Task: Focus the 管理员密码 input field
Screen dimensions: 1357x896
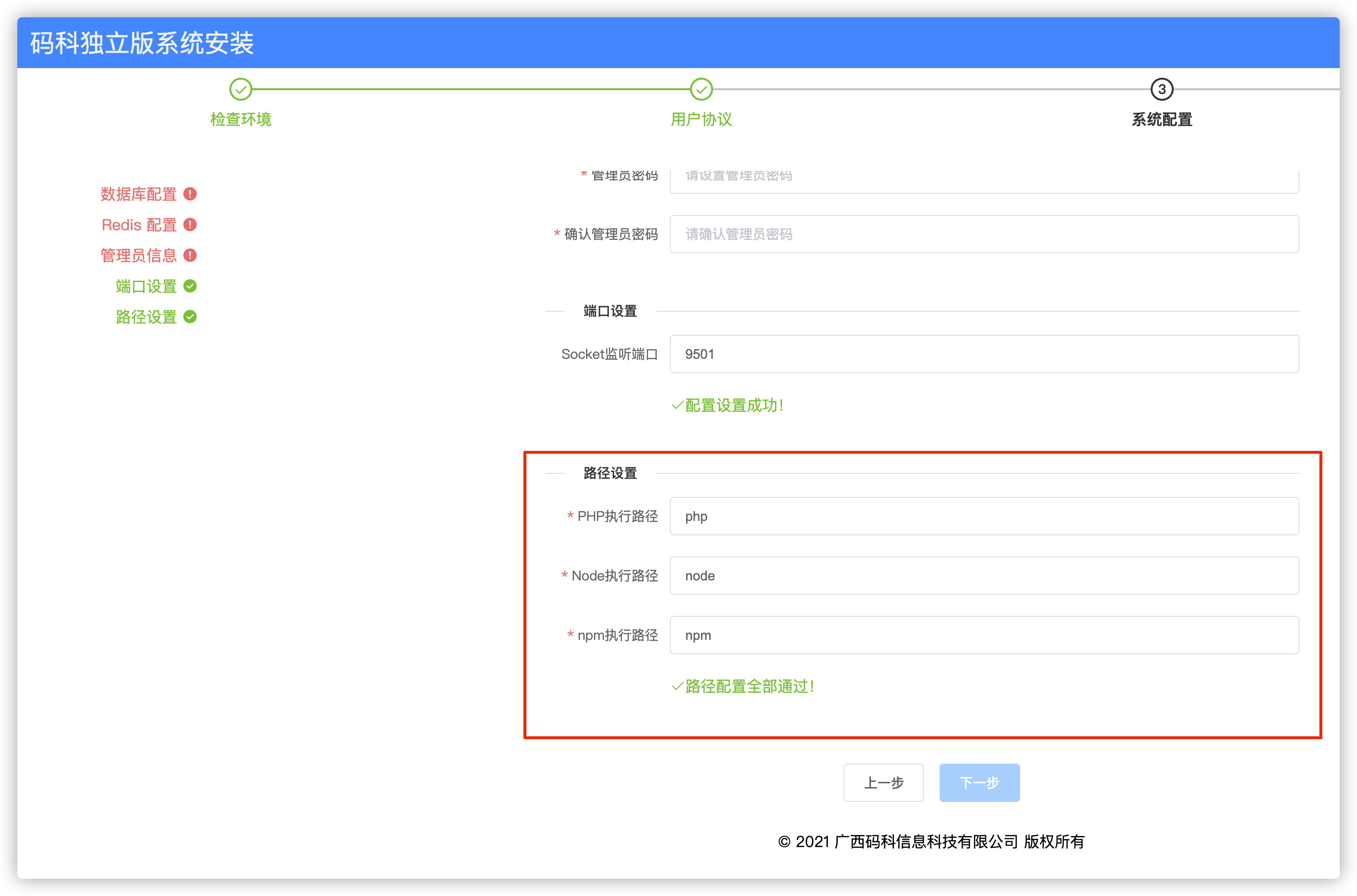Action: (x=984, y=181)
